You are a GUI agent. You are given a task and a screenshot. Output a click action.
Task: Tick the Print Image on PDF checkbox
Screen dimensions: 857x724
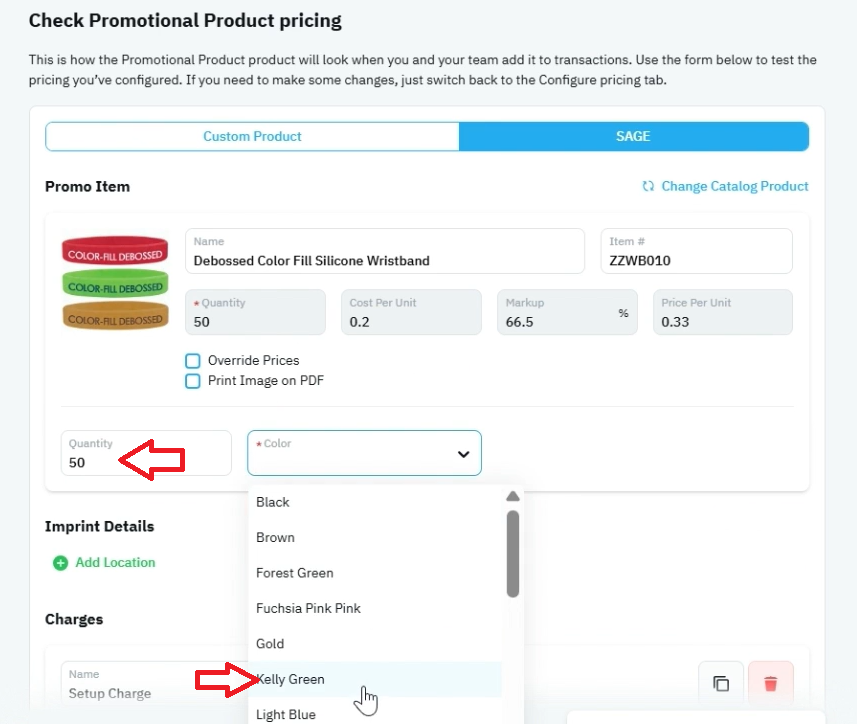click(192, 381)
